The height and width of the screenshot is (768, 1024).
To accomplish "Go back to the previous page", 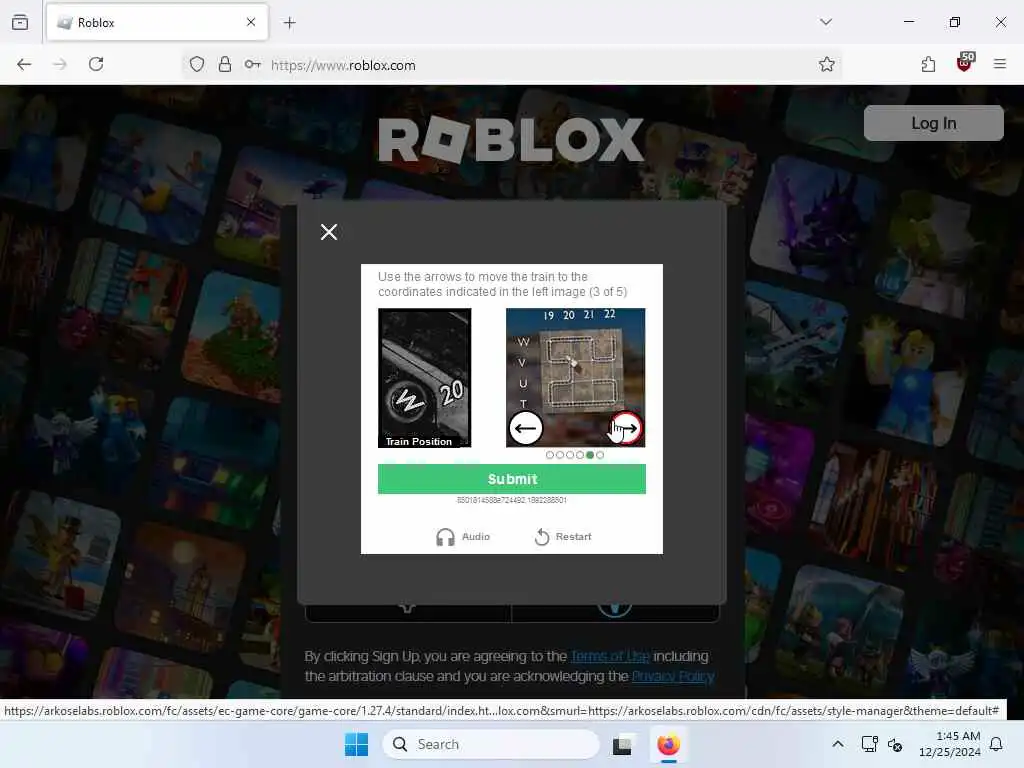I will [x=24, y=64].
